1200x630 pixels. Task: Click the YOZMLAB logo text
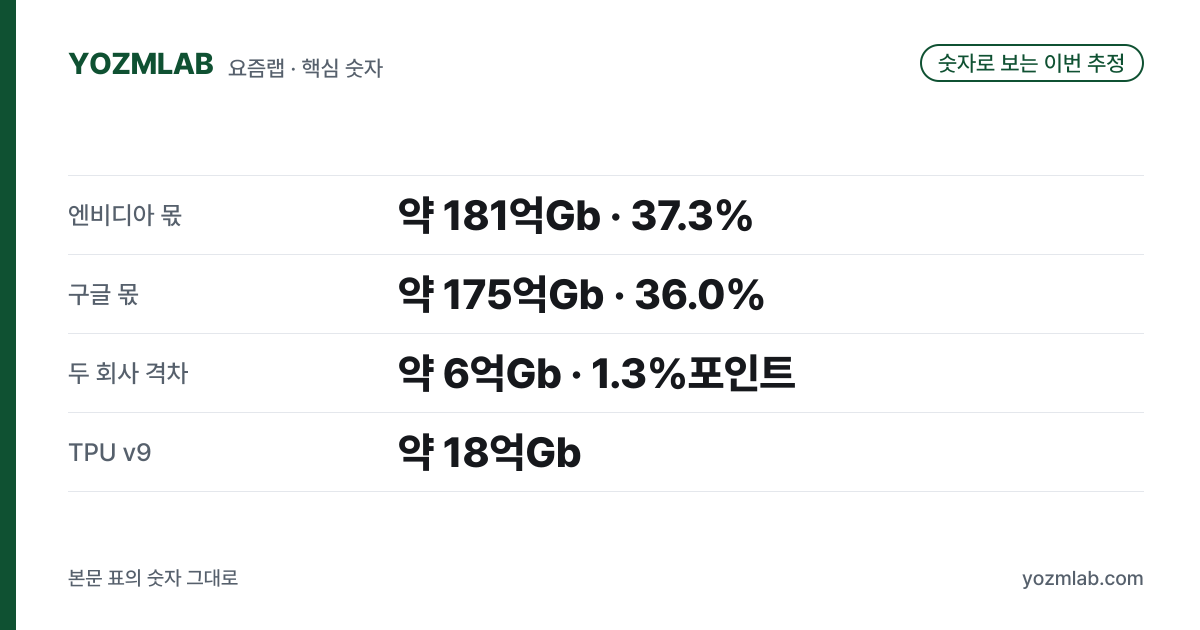141,64
